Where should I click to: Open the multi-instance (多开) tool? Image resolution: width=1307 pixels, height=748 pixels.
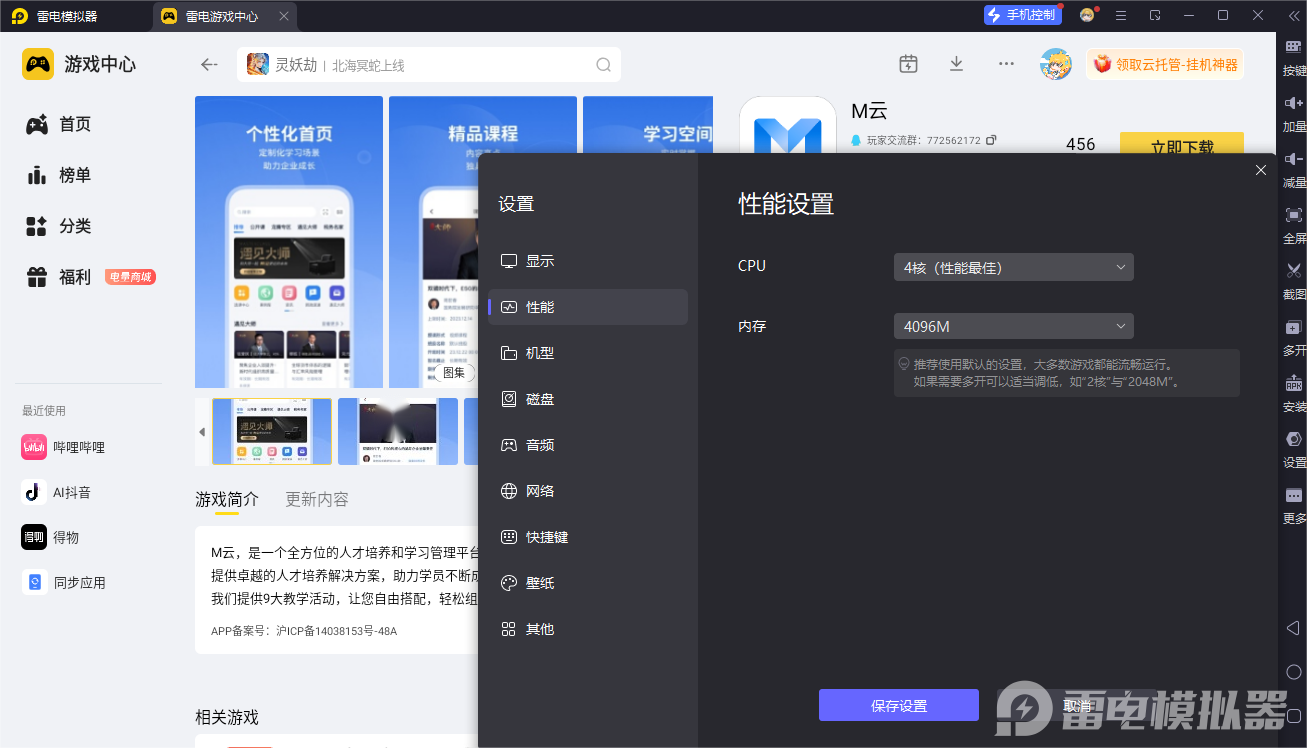(1293, 328)
